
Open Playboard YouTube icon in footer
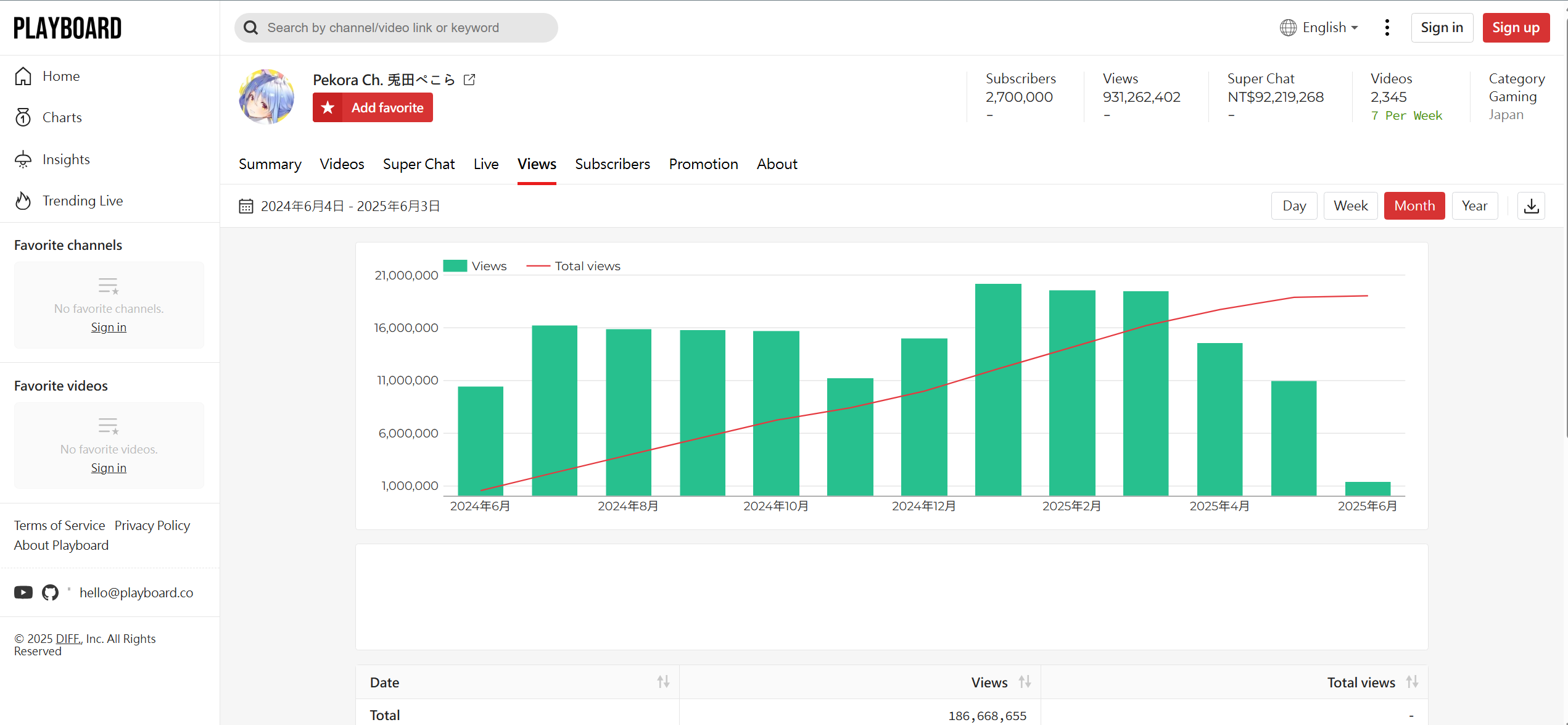click(23, 592)
